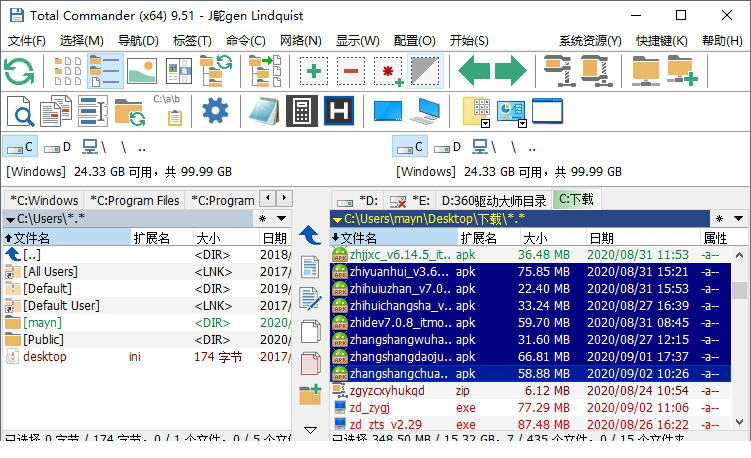Select drive C button in right panel

point(417,147)
